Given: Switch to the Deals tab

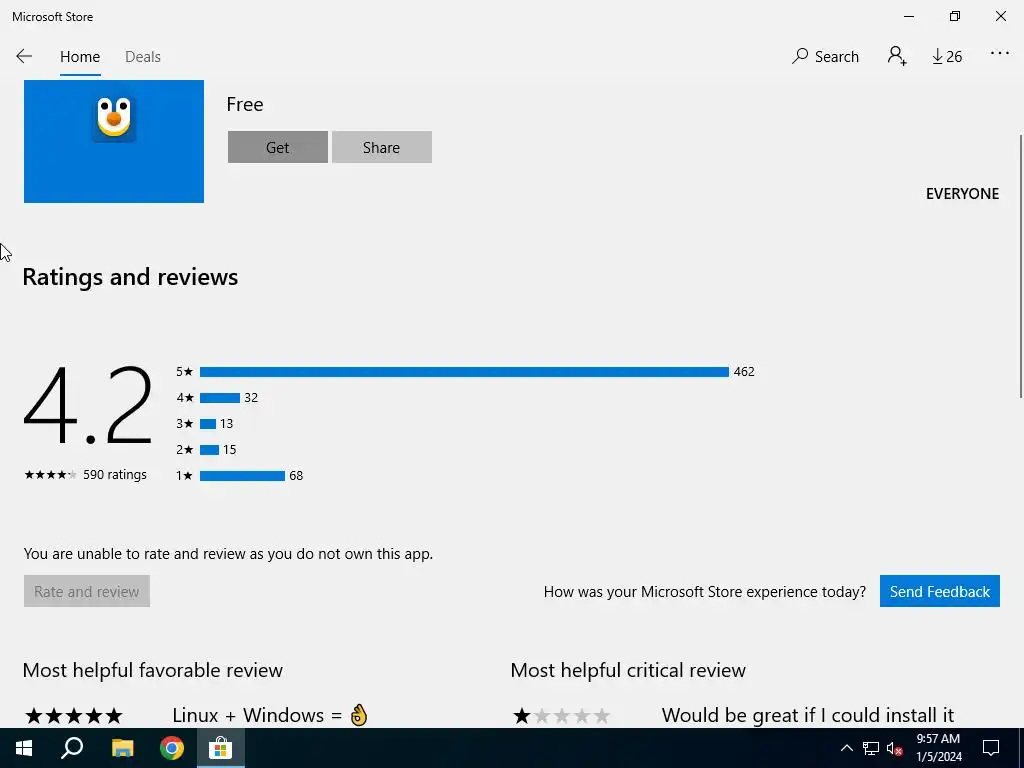Looking at the screenshot, I should 142,57.
